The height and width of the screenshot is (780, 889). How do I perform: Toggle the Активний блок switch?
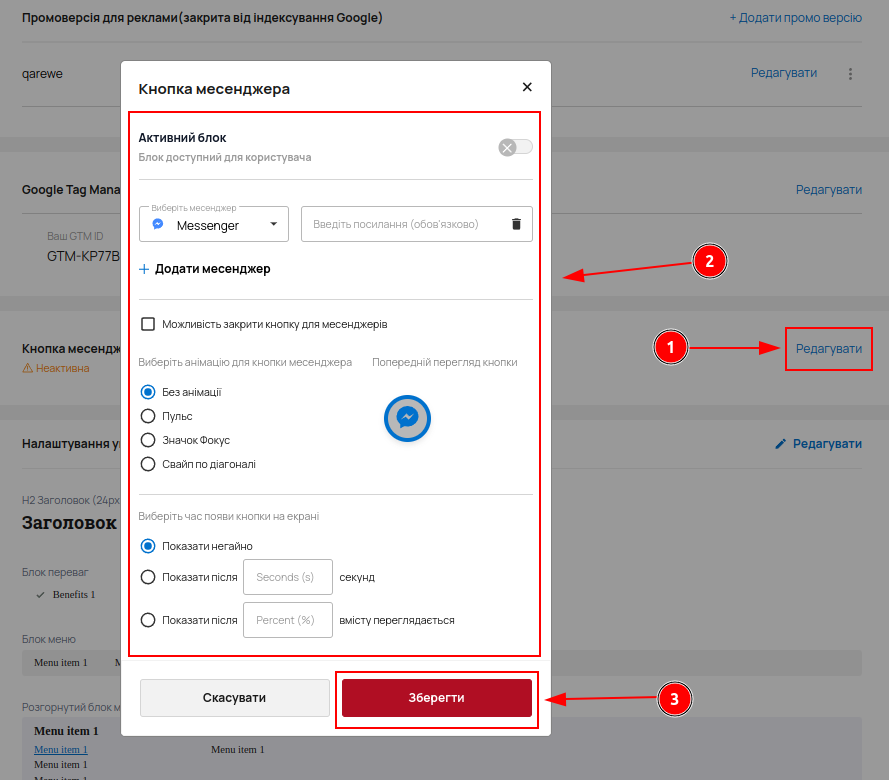[515, 147]
